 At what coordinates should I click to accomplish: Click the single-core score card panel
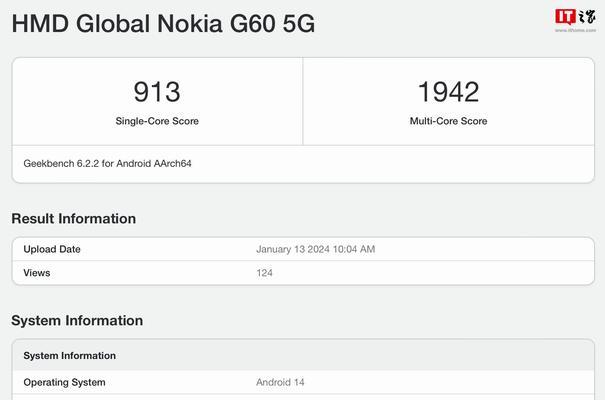(x=157, y=101)
